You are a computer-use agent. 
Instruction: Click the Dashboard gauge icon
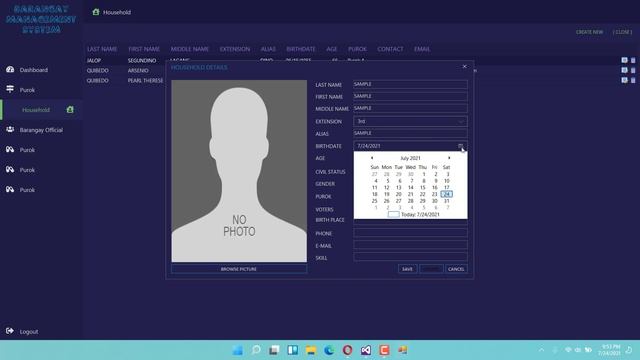(x=10, y=69)
